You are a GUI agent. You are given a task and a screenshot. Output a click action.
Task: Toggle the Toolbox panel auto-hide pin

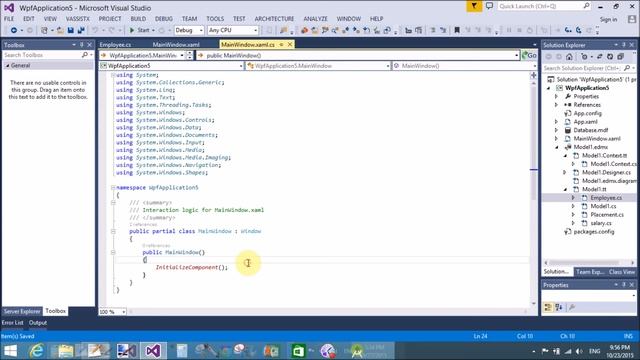coord(82,45)
